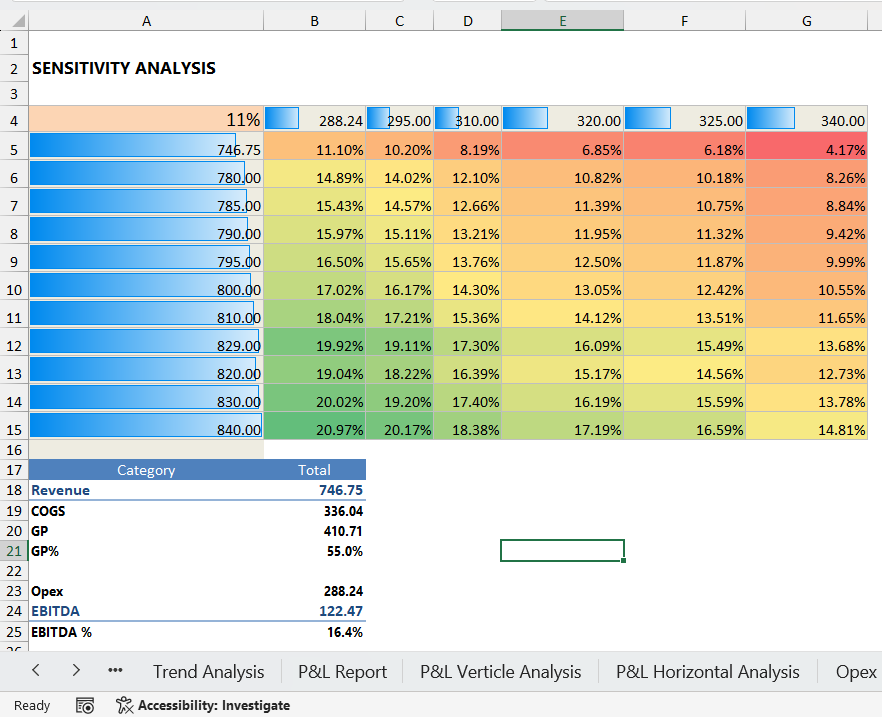Screen dimensions: 882x717
Task: Open the Trend Analysis sheet tab
Action: [x=208, y=672]
